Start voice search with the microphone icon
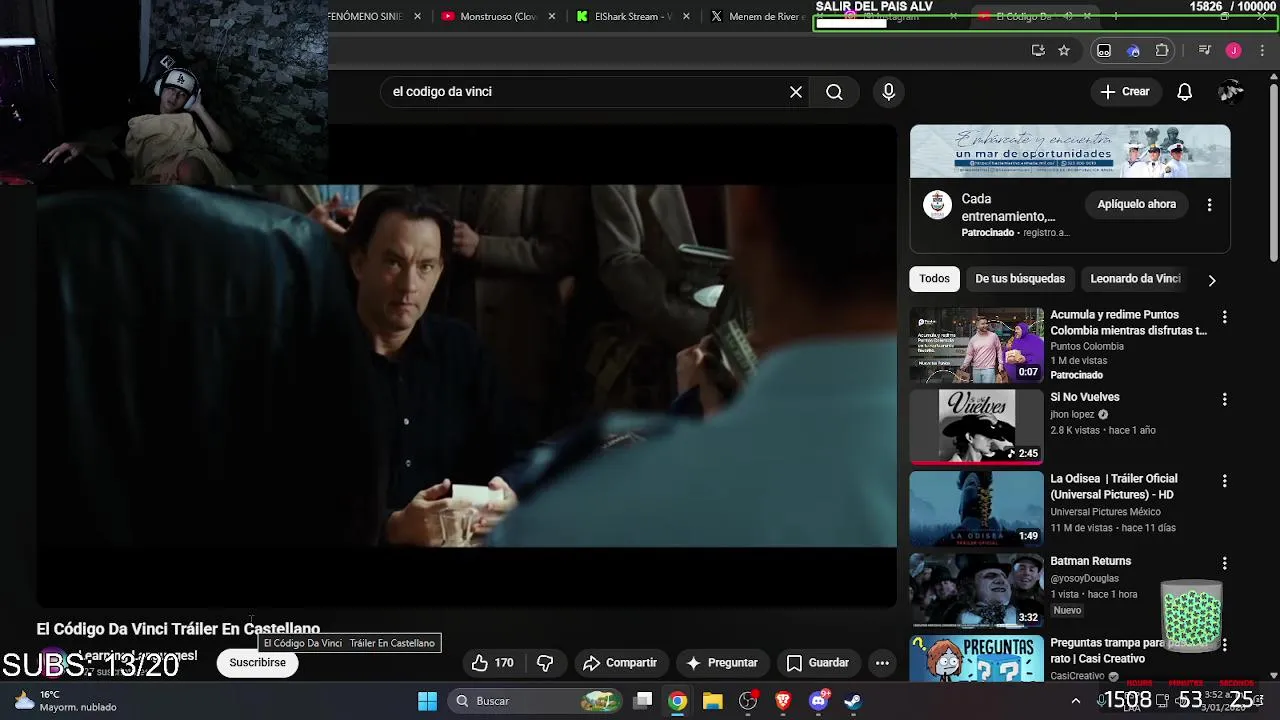This screenshot has width=1280, height=720. [889, 92]
